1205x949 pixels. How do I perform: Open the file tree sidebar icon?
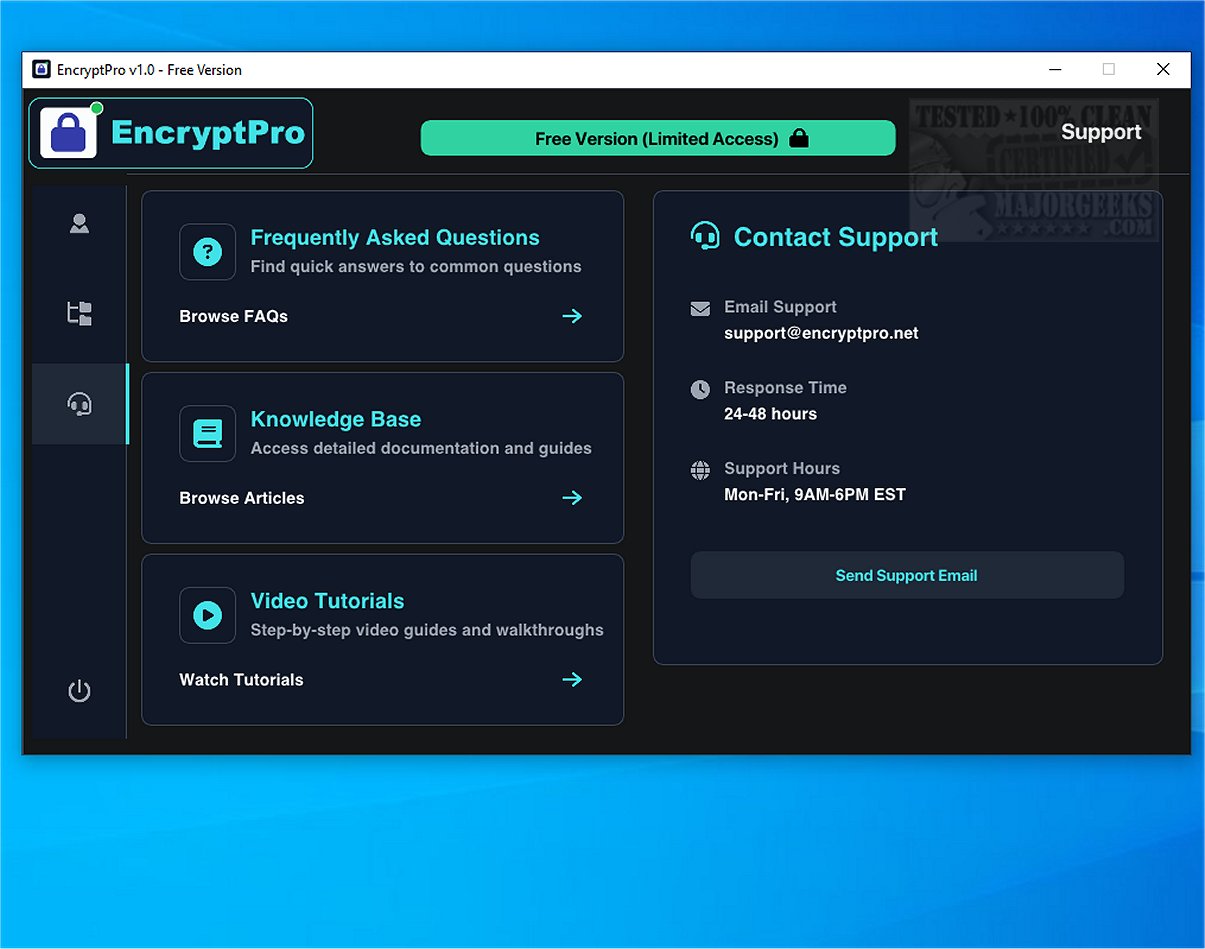[x=79, y=314]
